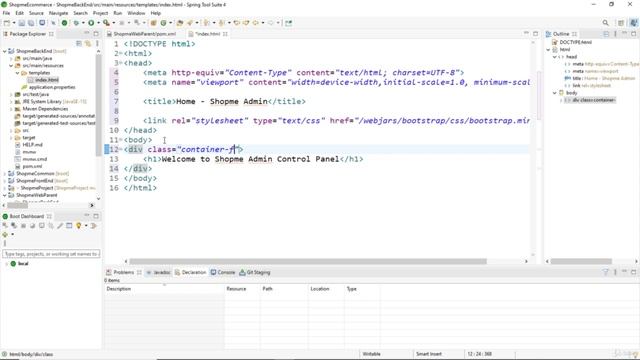Viewport: 640px width, 360px height.
Task: Open the Declaration tab
Action: tap(191, 272)
